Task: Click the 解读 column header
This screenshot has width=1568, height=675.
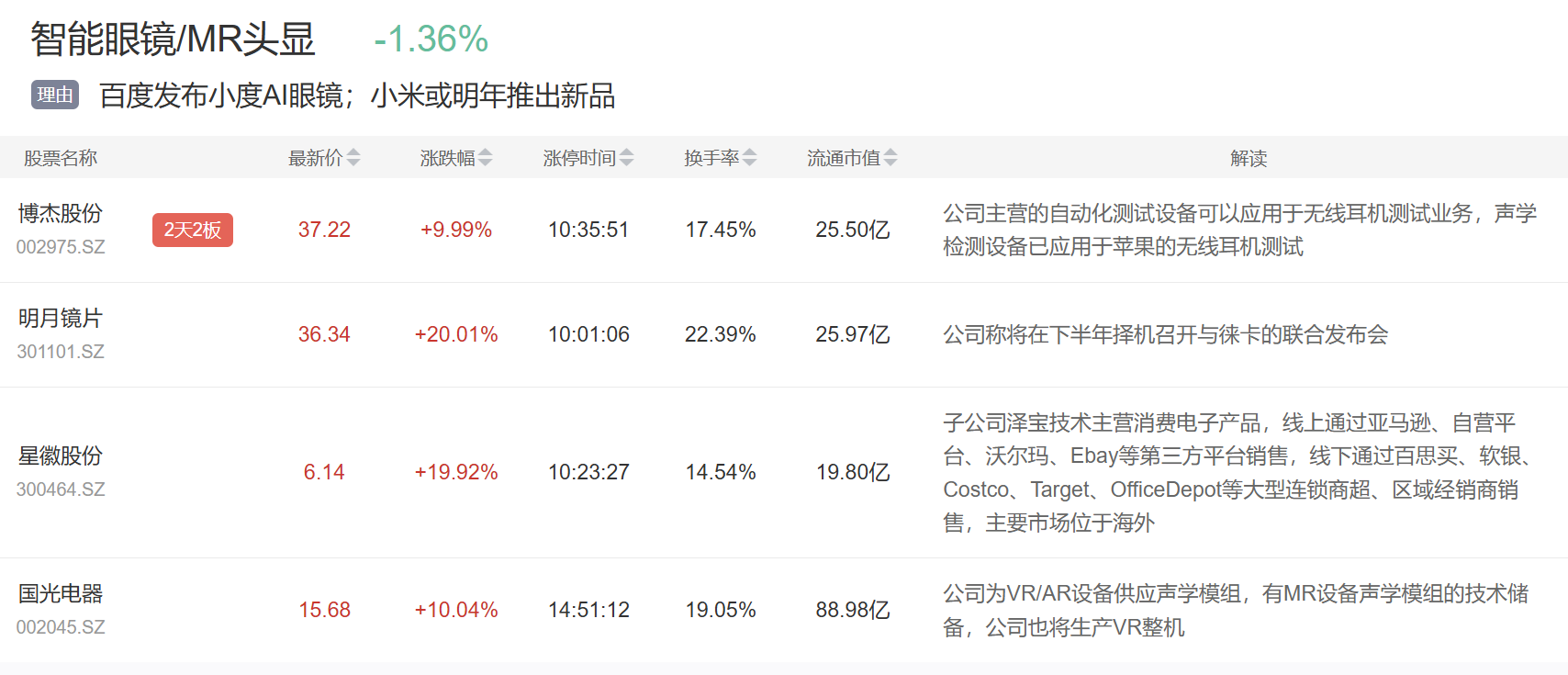Action: pyautogui.click(x=1249, y=158)
